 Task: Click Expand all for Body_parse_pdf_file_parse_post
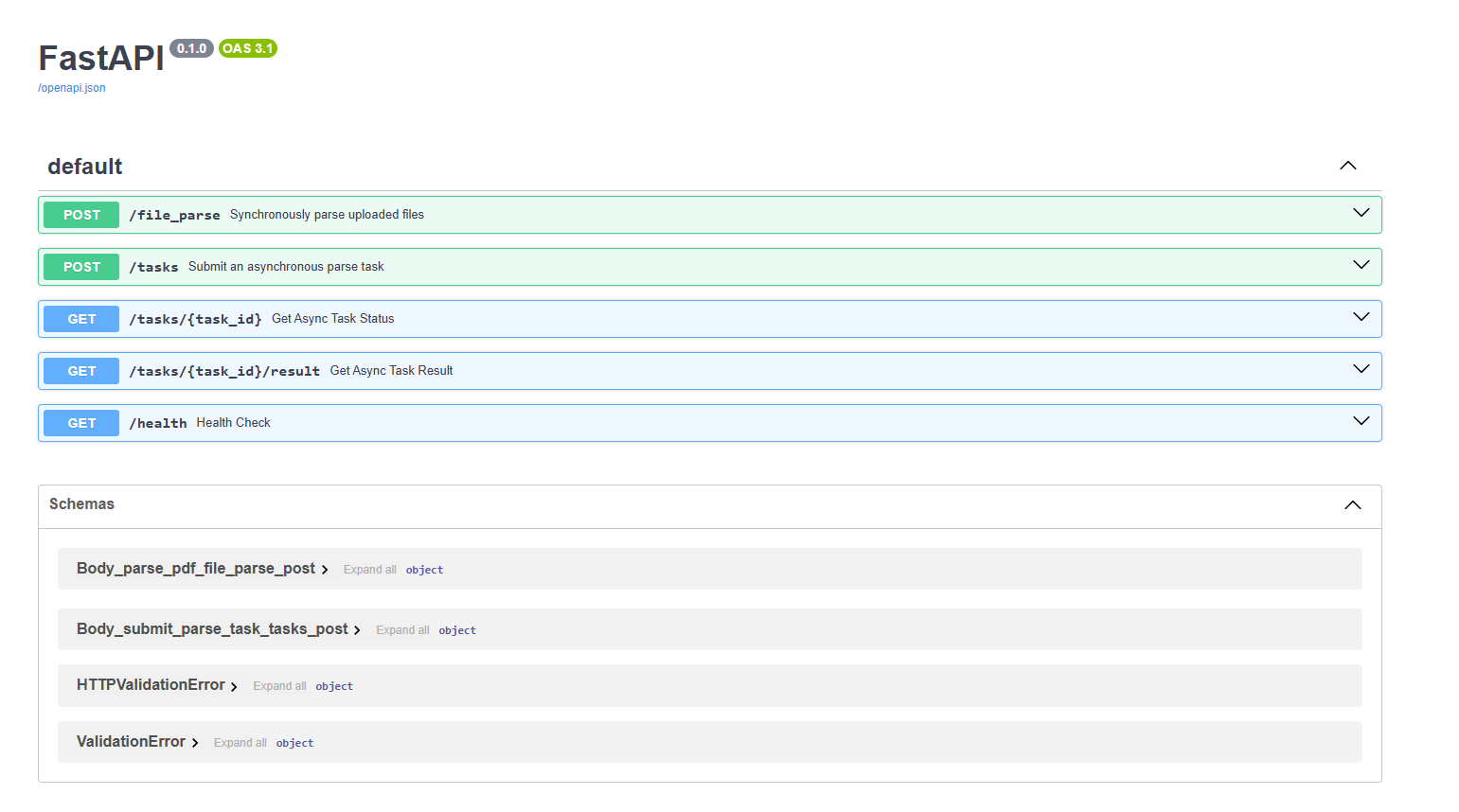[370, 570]
